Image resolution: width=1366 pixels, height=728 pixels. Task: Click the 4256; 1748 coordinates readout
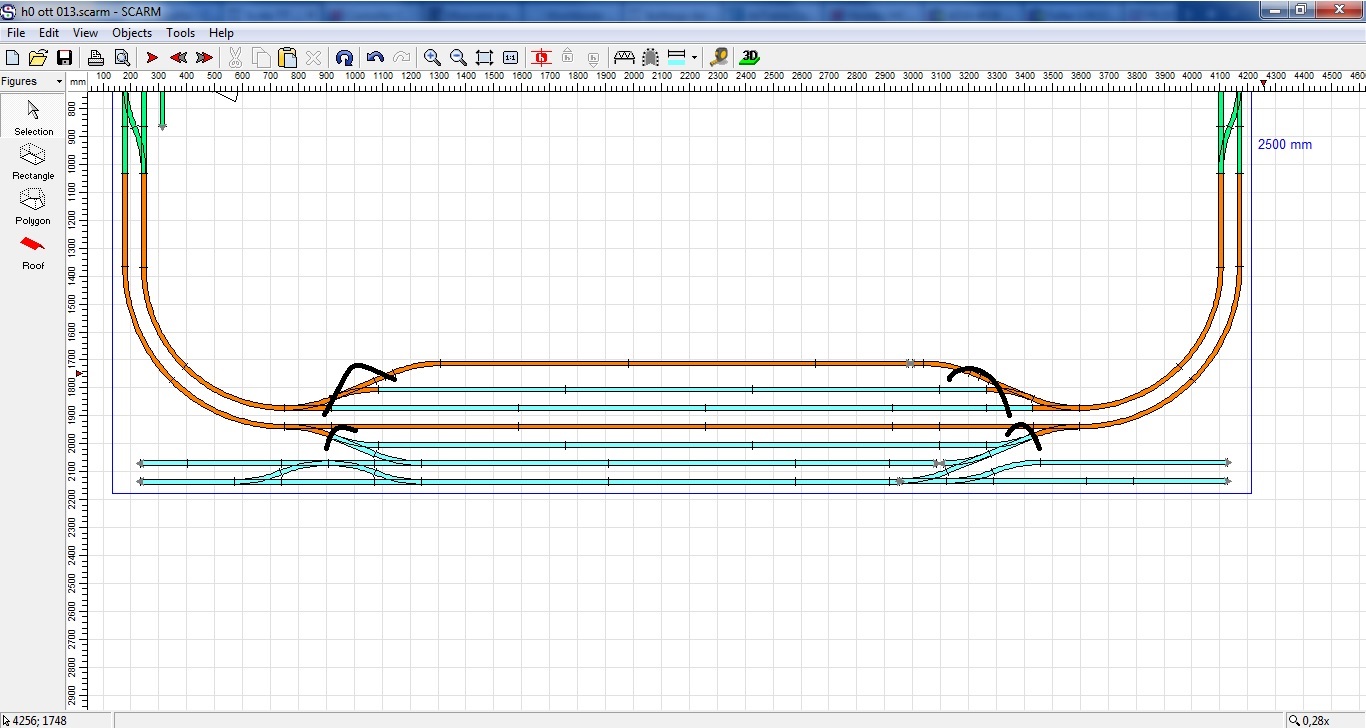click(x=40, y=720)
